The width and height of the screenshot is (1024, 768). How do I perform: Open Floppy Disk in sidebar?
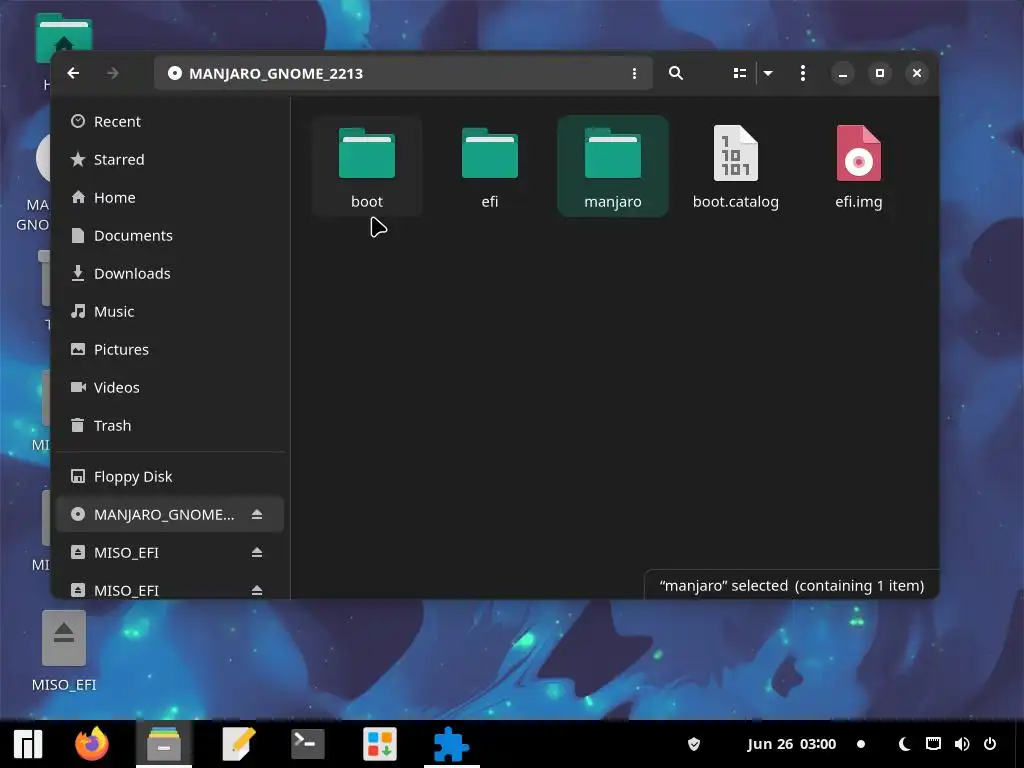click(170, 477)
